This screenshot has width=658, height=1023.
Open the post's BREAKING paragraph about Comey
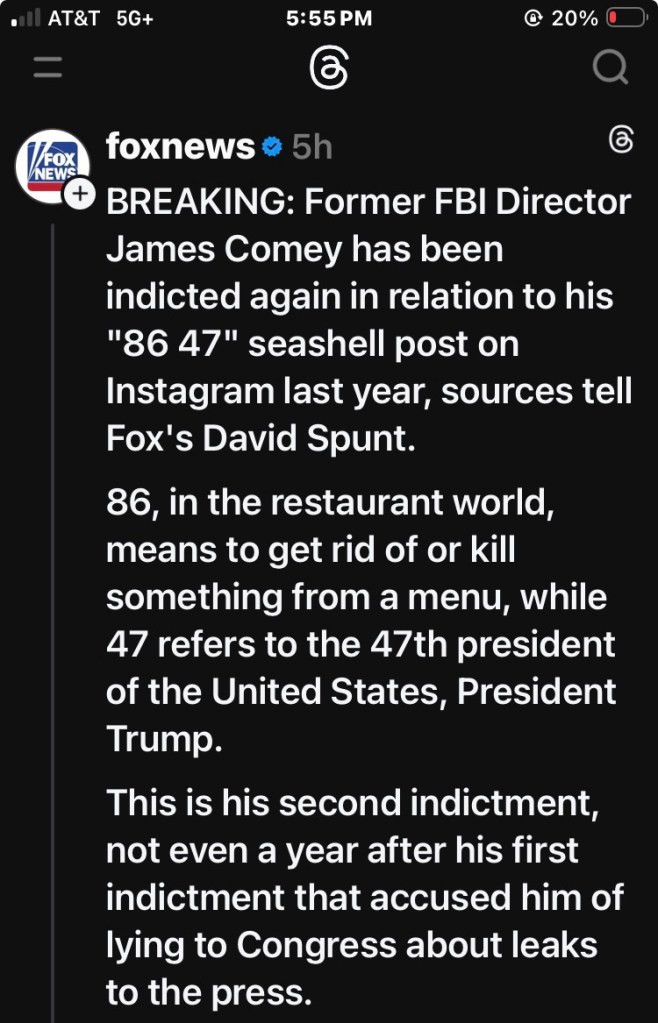[368, 320]
